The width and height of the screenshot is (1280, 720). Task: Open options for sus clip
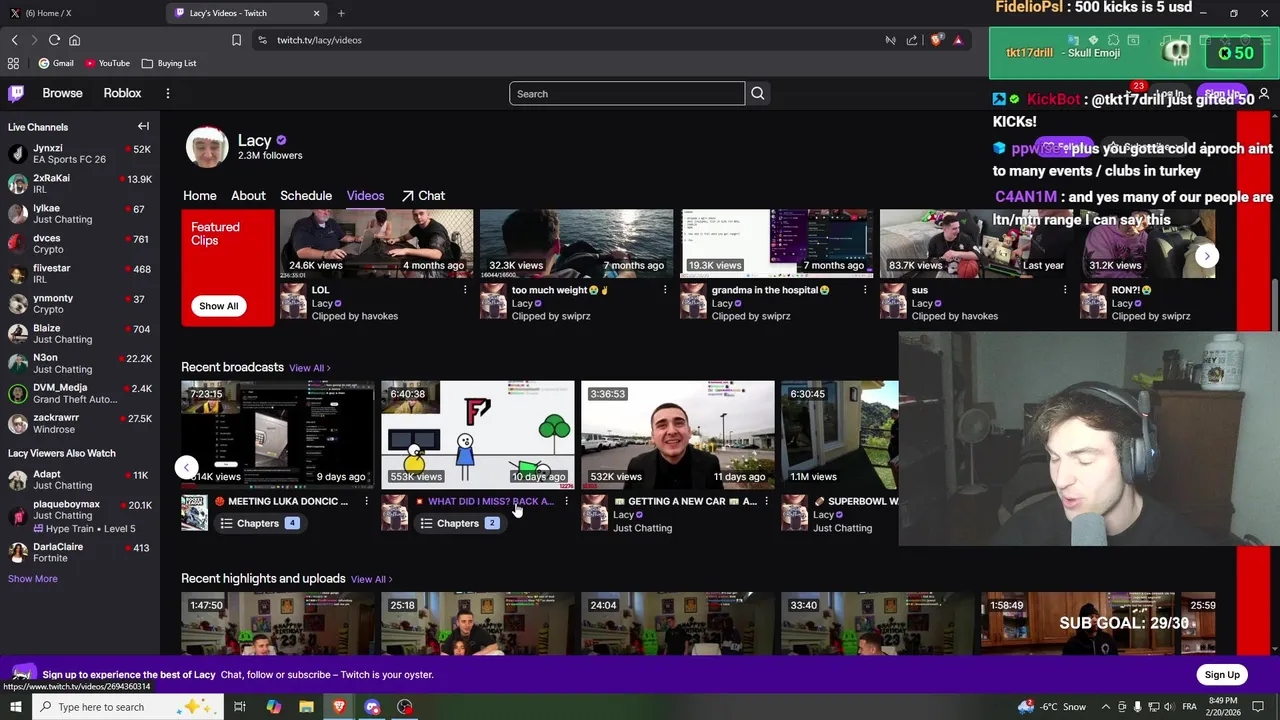point(1065,290)
